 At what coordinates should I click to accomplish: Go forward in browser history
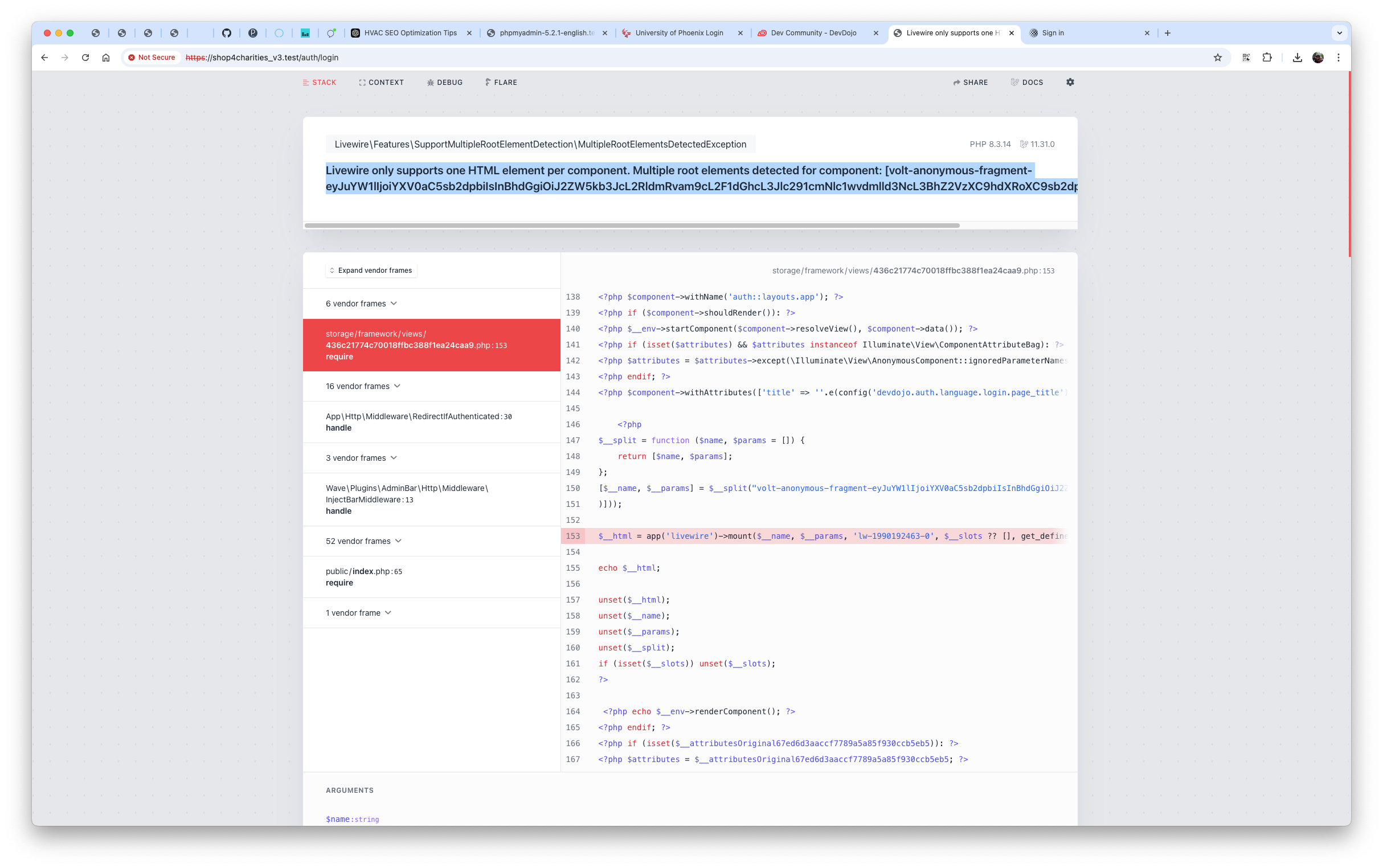(x=65, y=58)
